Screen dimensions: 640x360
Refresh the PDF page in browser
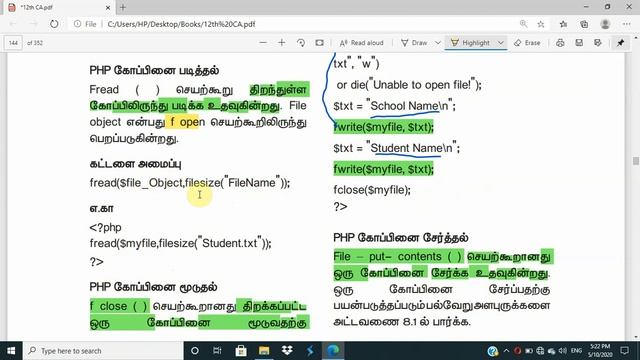point(54,24)
